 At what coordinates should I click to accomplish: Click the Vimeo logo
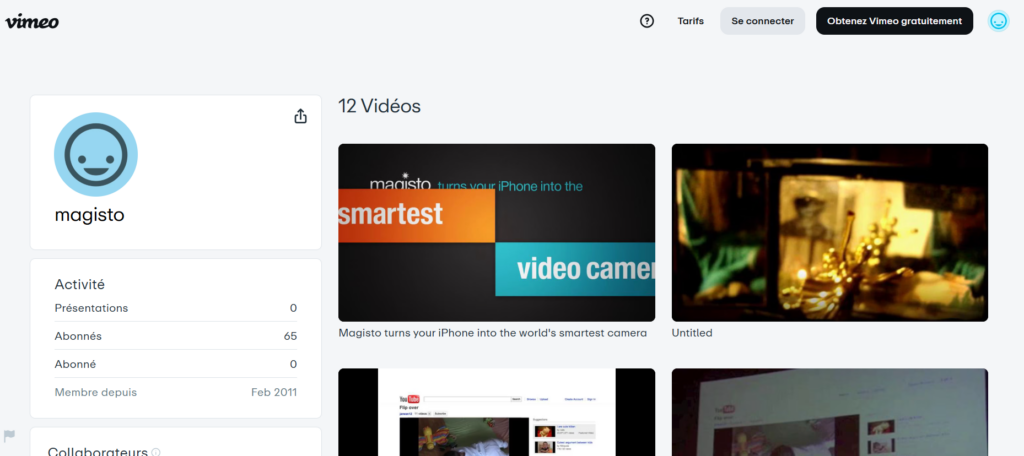coord(32,22)
